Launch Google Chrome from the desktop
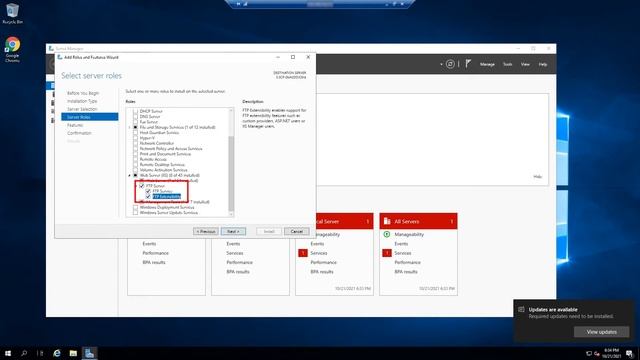The image size is (640, 360). point(12,49)
